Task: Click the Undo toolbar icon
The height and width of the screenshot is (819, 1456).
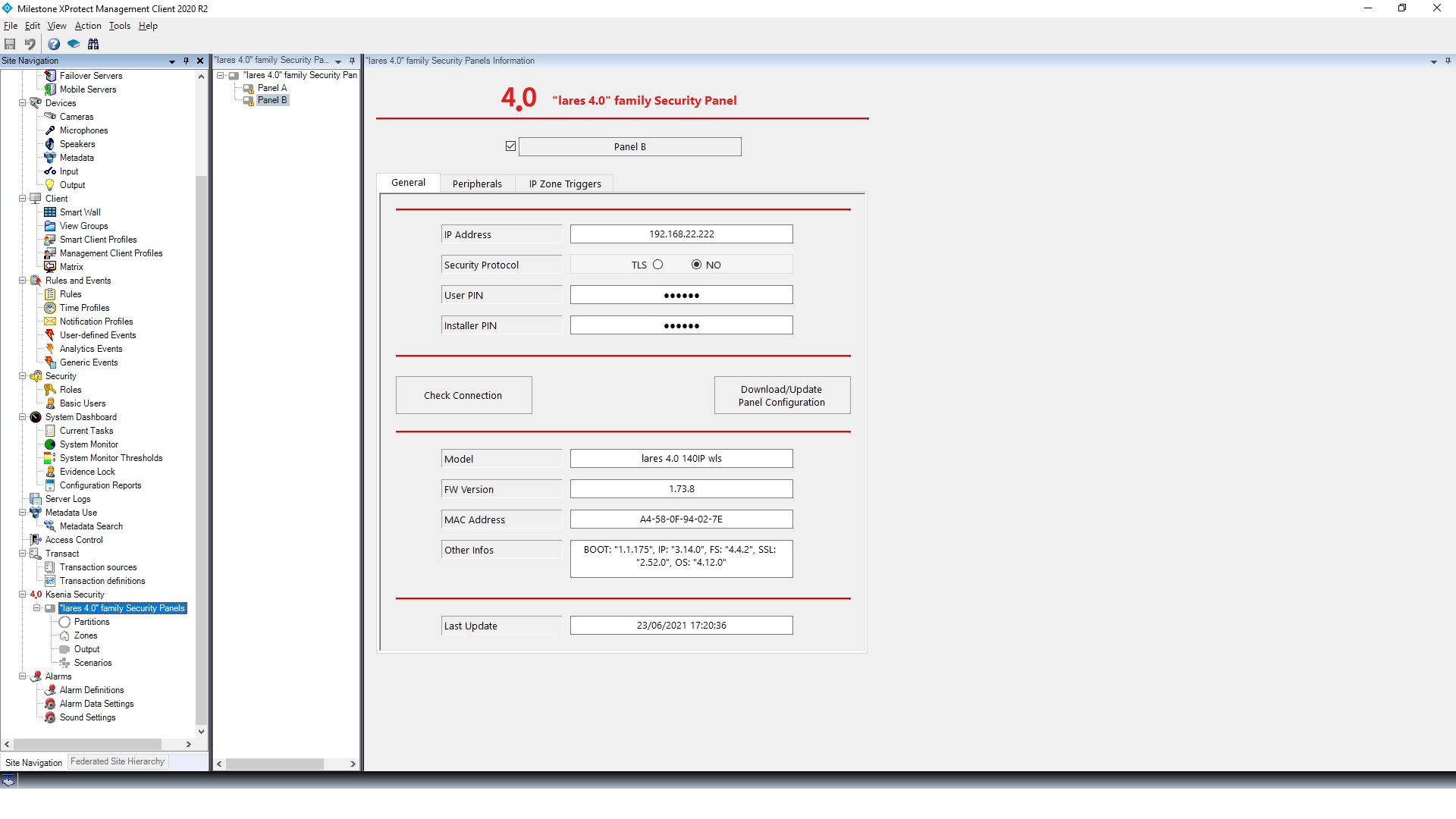Action: [30, 44]
